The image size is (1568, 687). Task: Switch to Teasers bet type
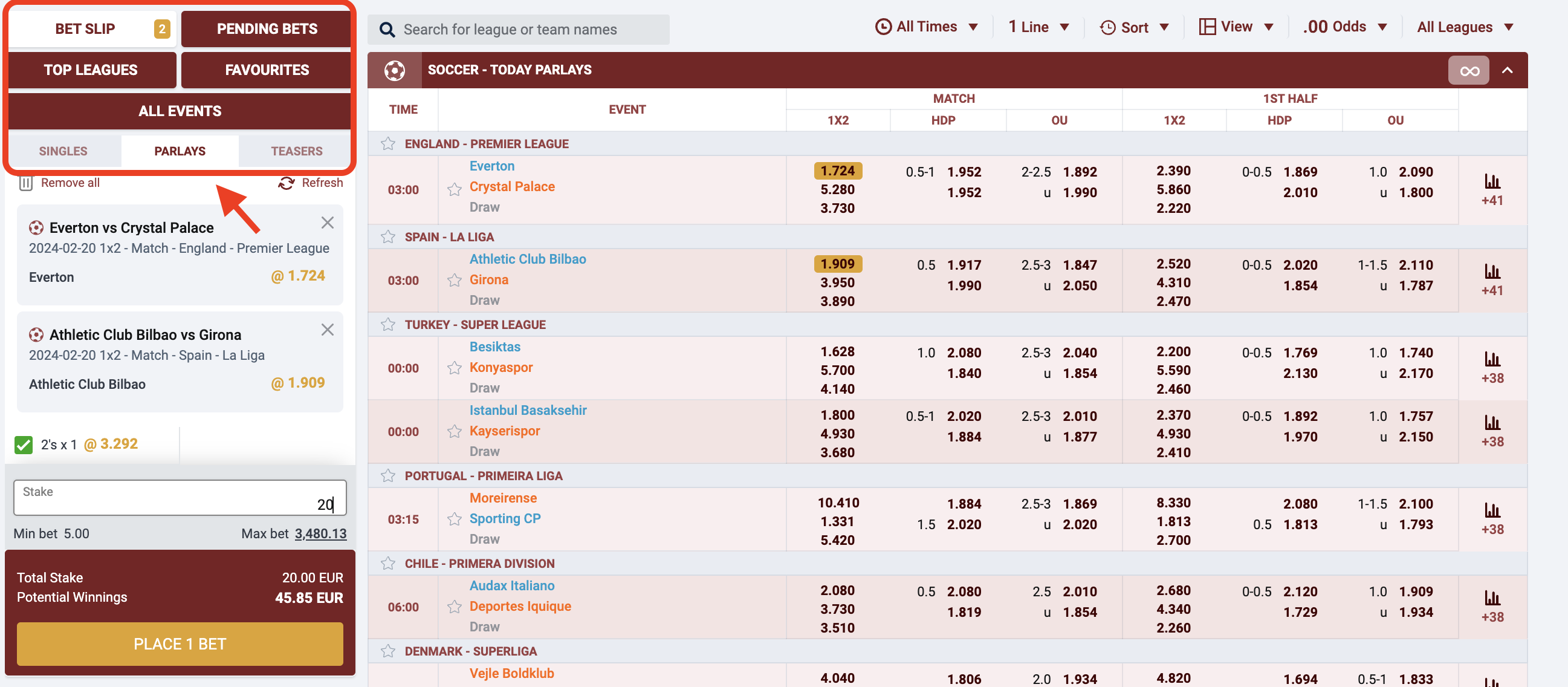point(296,151)
